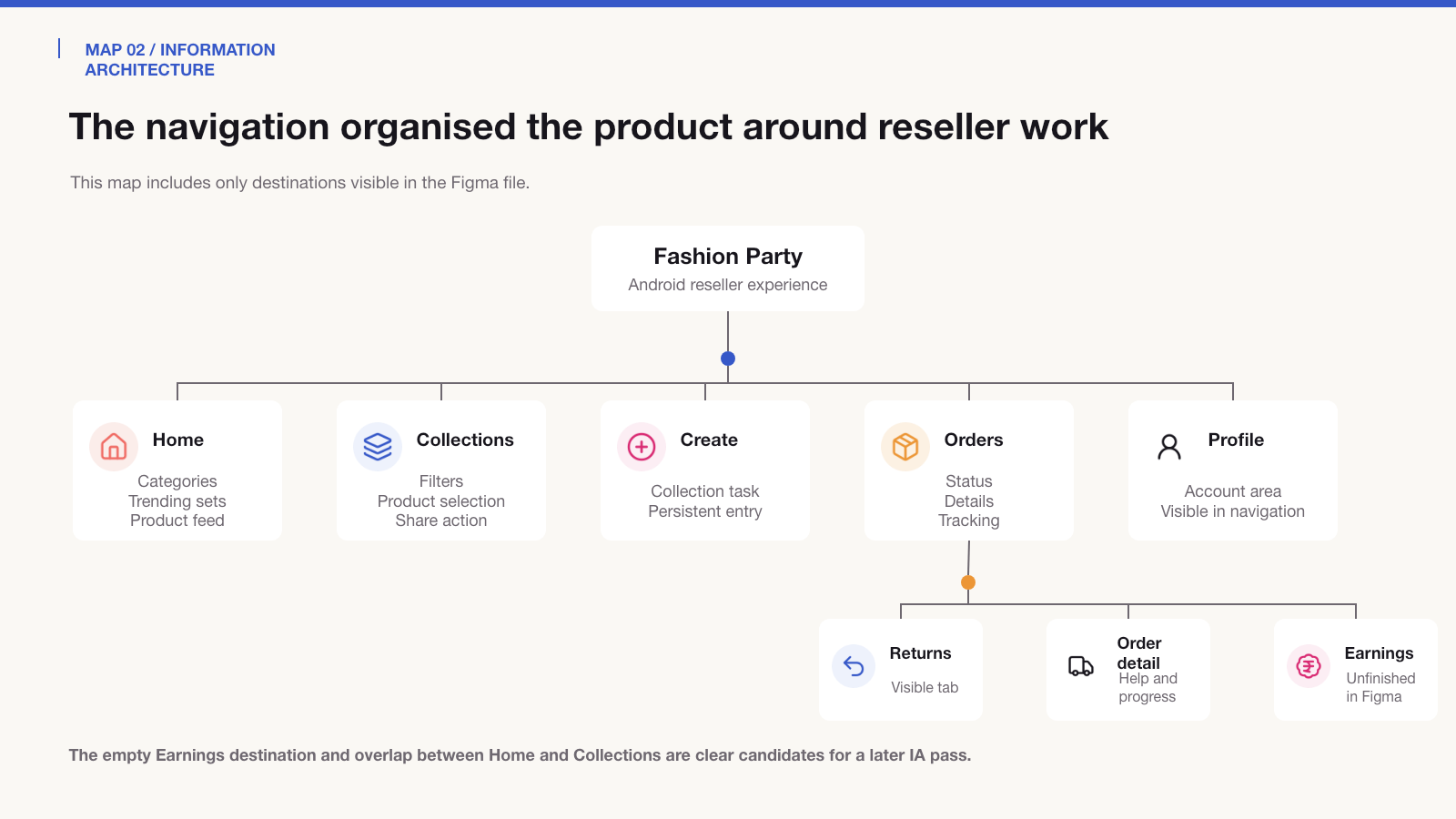Screen dimensions: 1456x819
Task: Click the Home house icon
Action: 114,447
